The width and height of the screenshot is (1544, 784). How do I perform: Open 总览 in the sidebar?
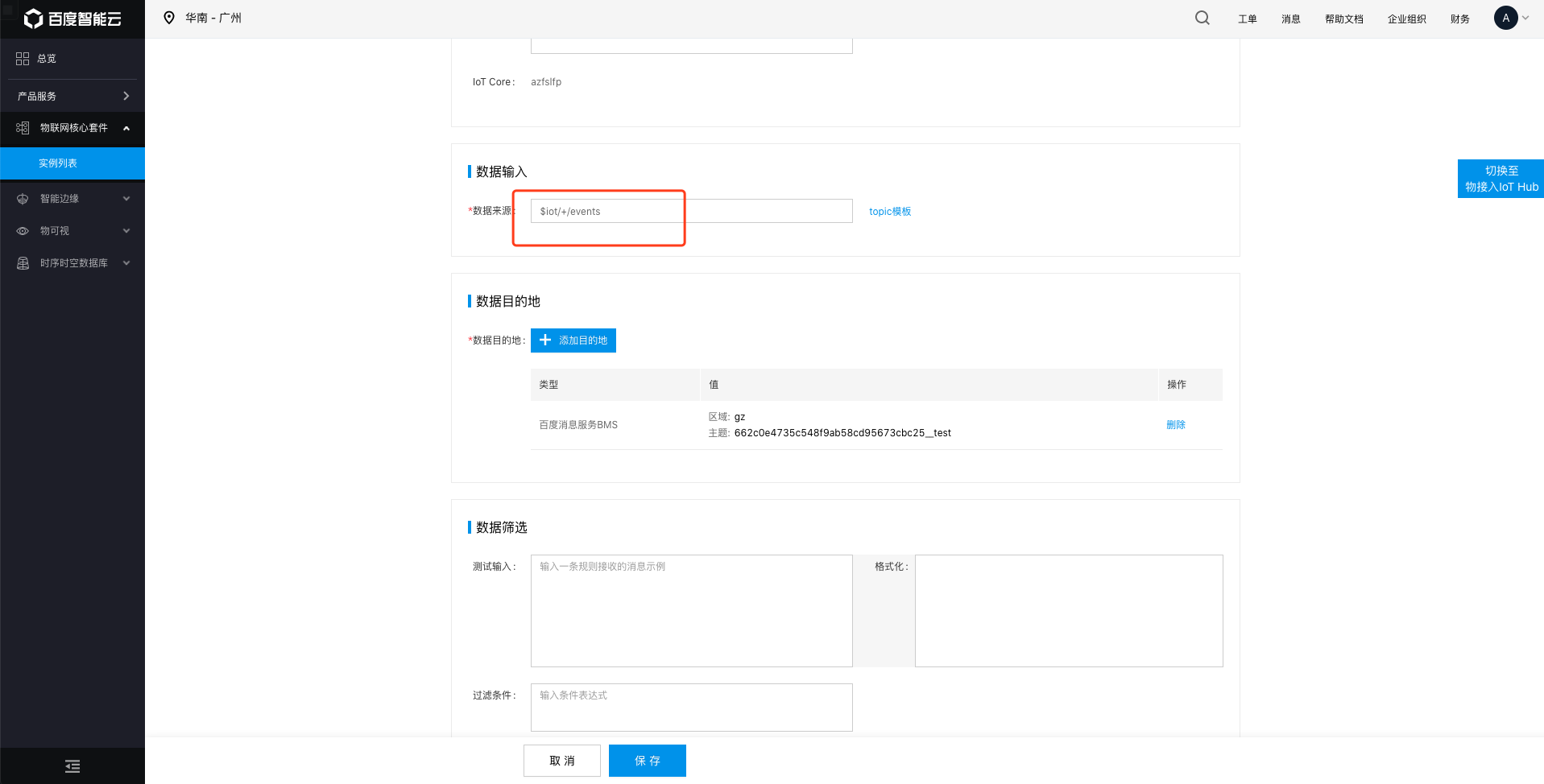[47, 59]
